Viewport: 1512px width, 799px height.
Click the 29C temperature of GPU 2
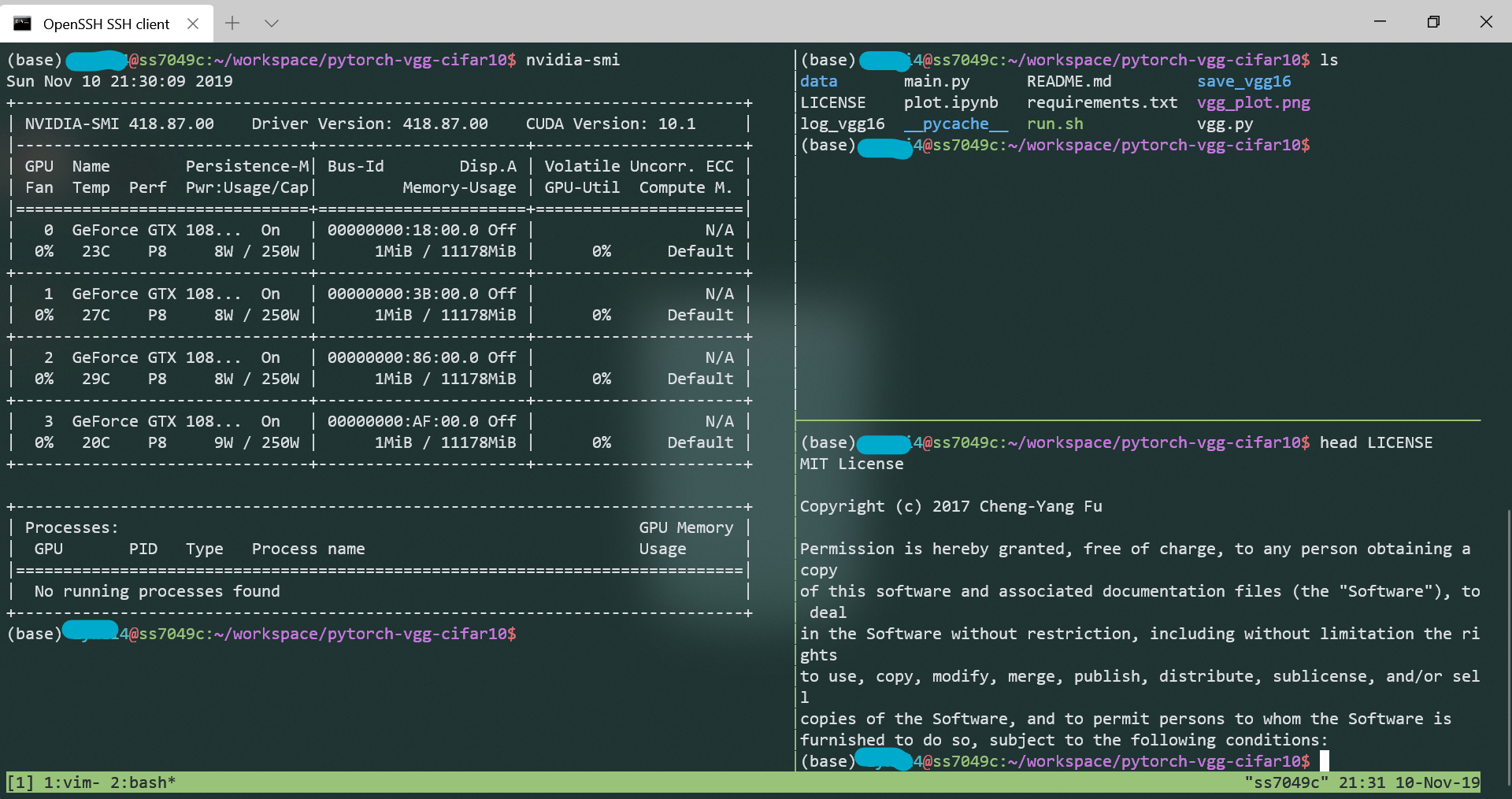[96, 379]
